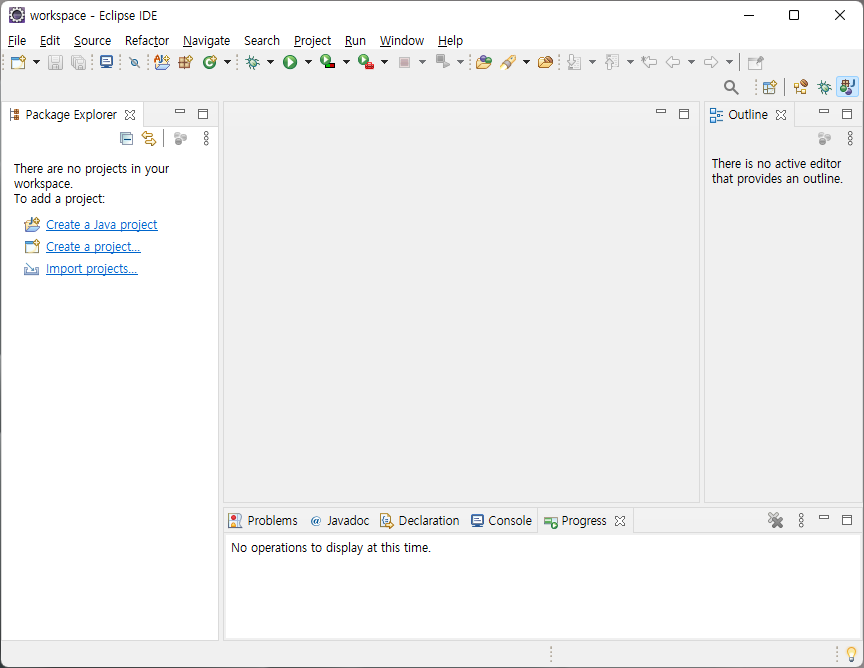Viewport: 864px width, 668px height.
Task: Expand the dropdown beside the pen icon
Action: point(526,62)
